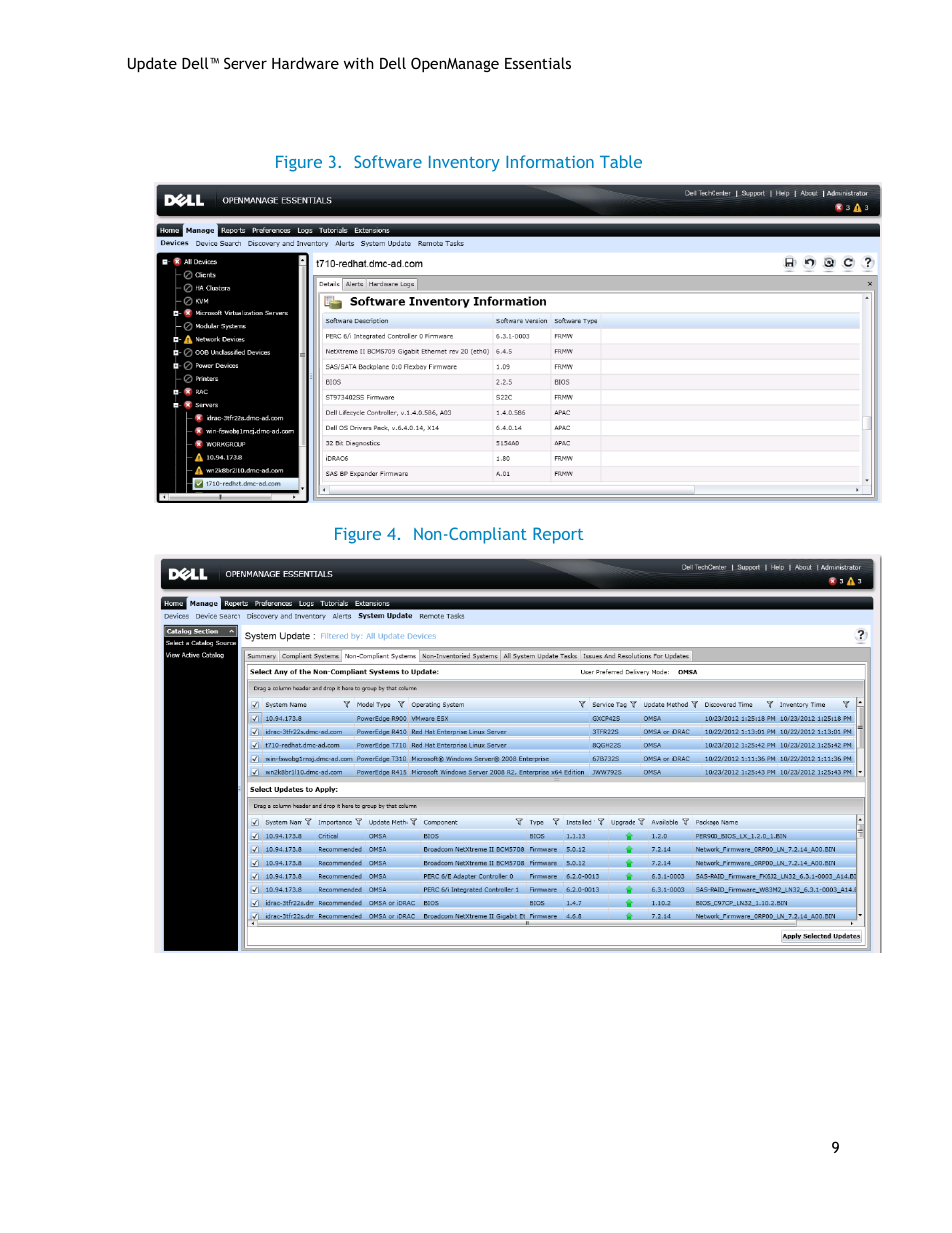Filter the System Name column in systems grid
The width and height of the screenshot is (952, 1233).
point(347,705)
